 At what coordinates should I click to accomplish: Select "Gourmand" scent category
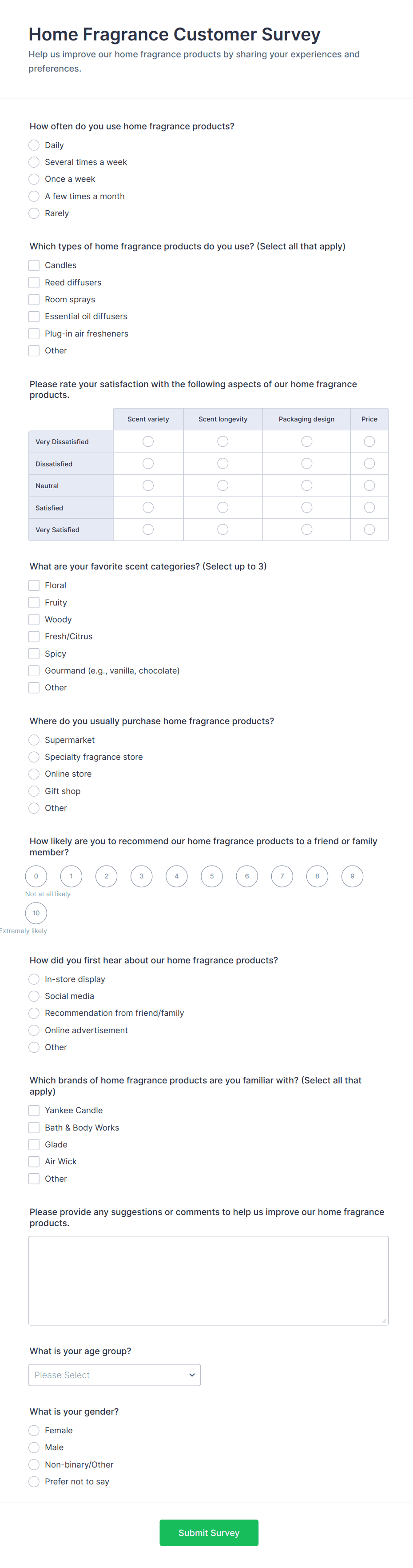coord(33,670)
